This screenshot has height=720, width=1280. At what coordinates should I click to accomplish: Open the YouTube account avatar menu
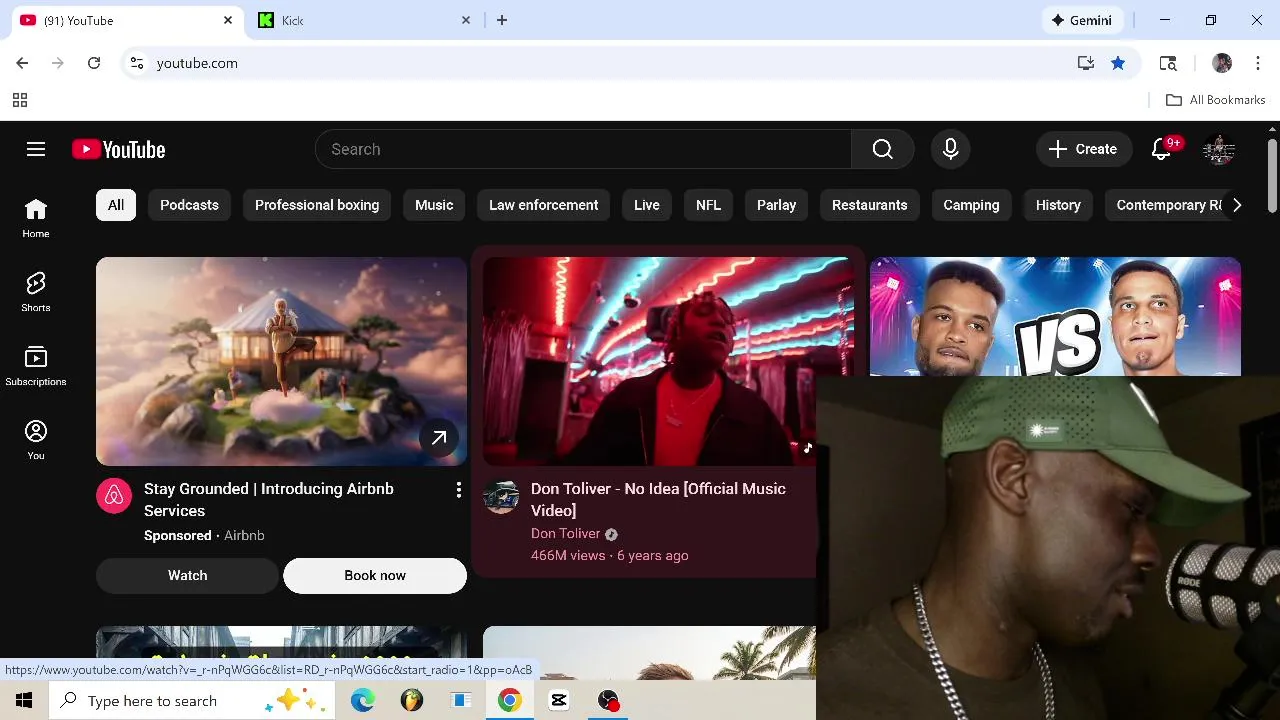(1219, 149)
